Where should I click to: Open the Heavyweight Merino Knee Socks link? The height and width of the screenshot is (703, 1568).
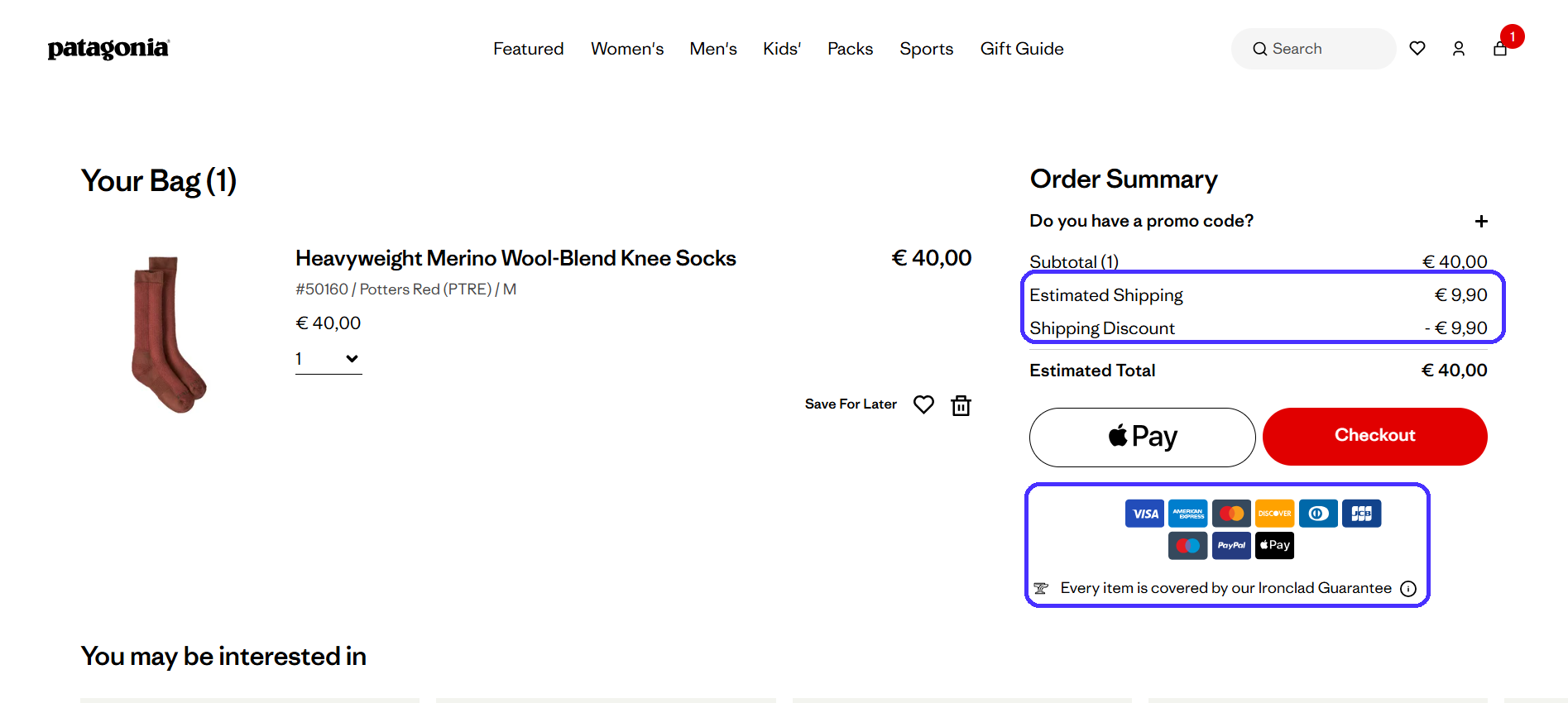515,258
